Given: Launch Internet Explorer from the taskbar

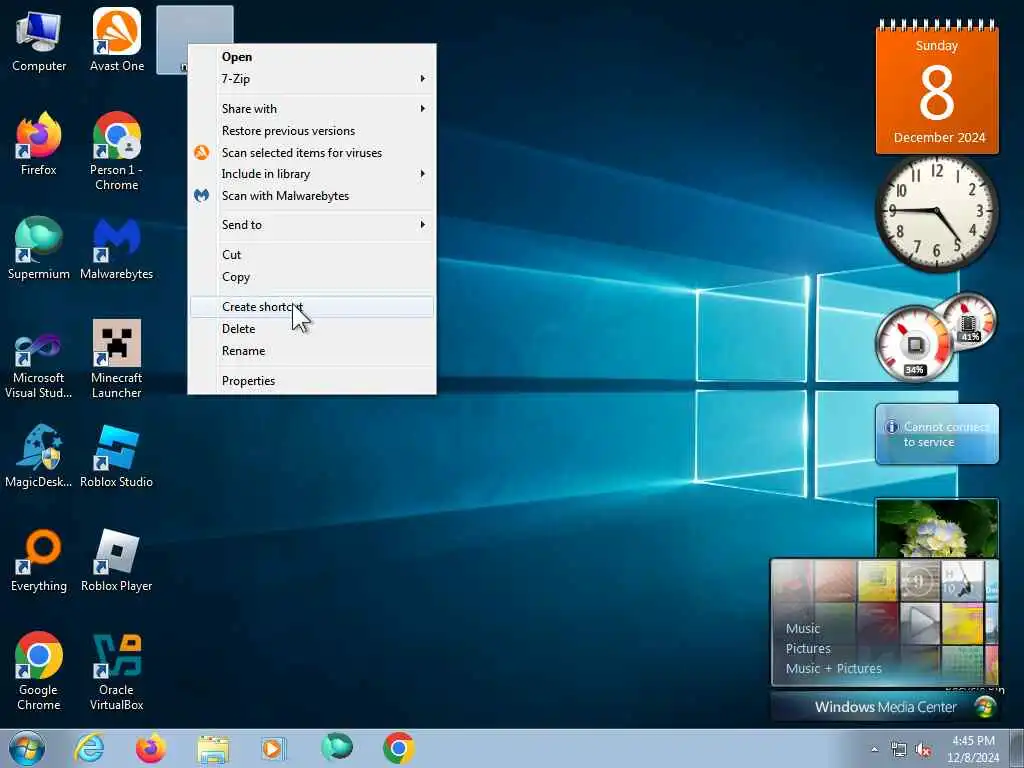Looking at the screenshot, I should click(x=89, y=748).
